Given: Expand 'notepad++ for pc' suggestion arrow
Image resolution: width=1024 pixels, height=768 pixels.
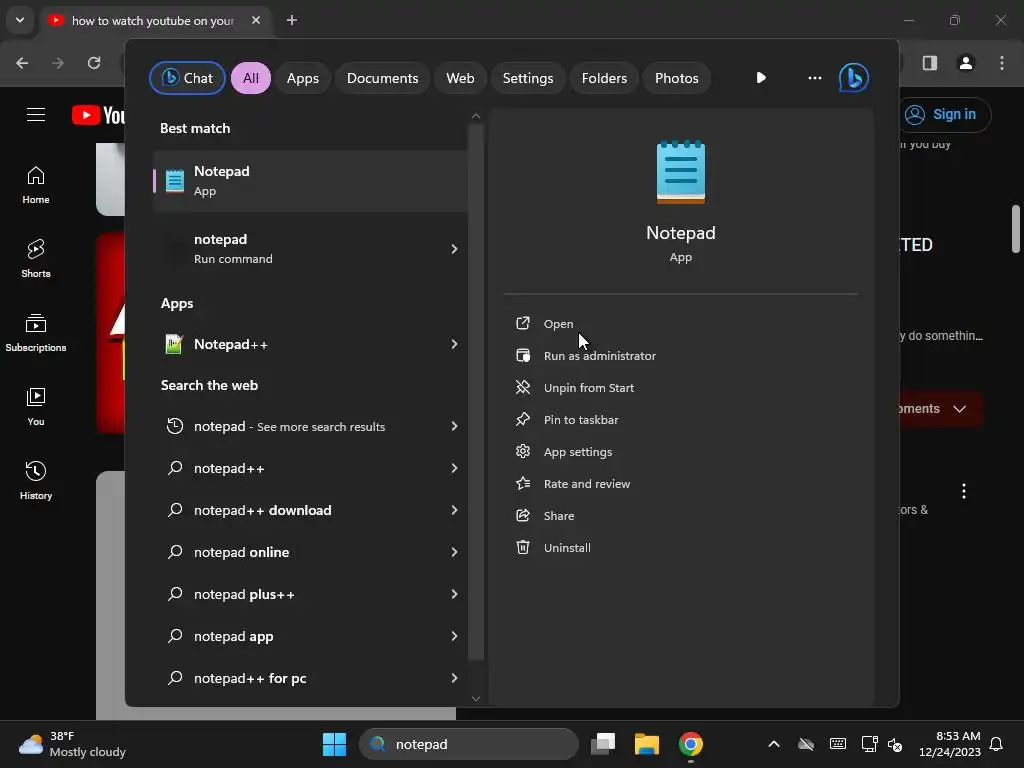Looking at the screenshot, I should point(454,678).
